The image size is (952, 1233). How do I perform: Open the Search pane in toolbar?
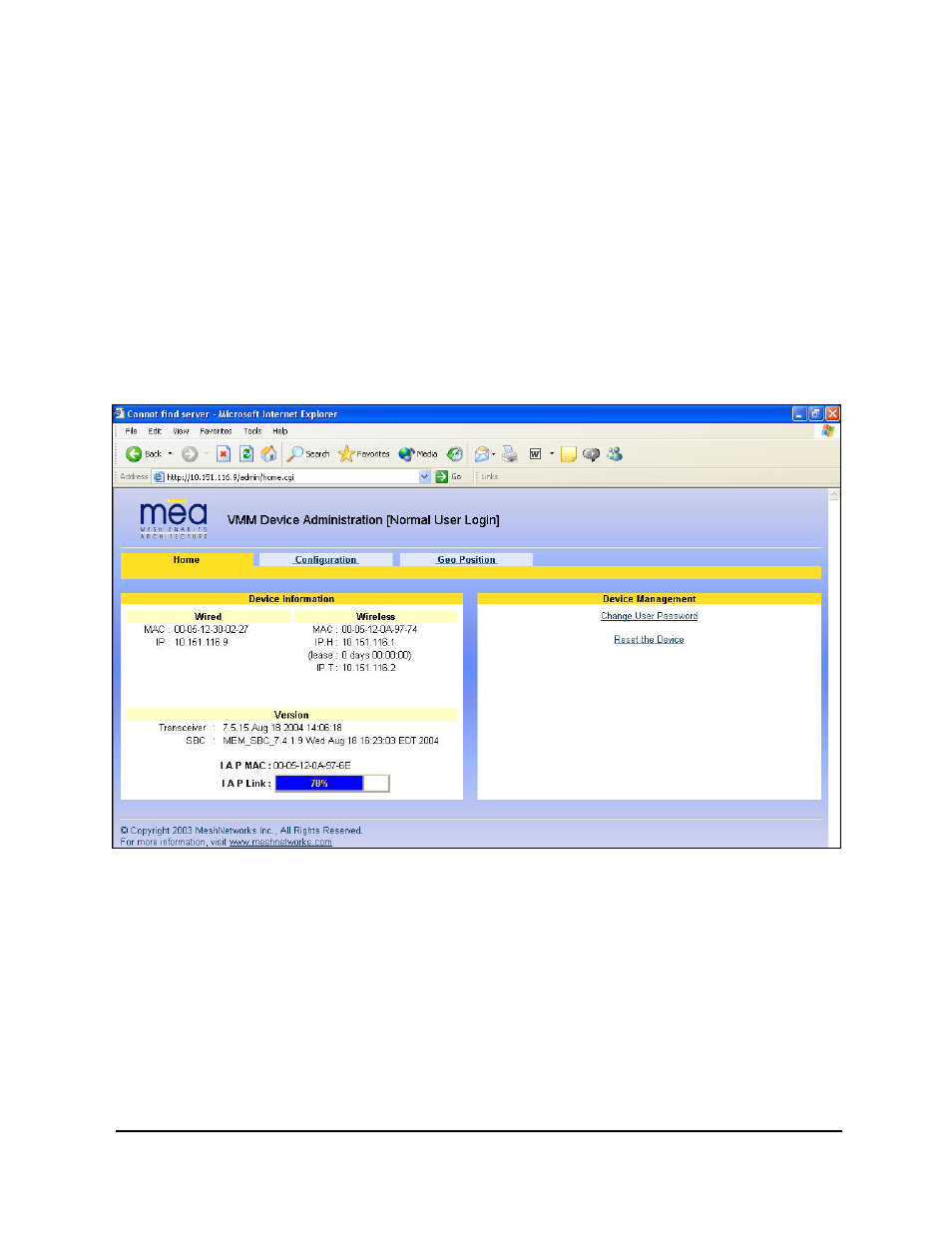point(308,454)
